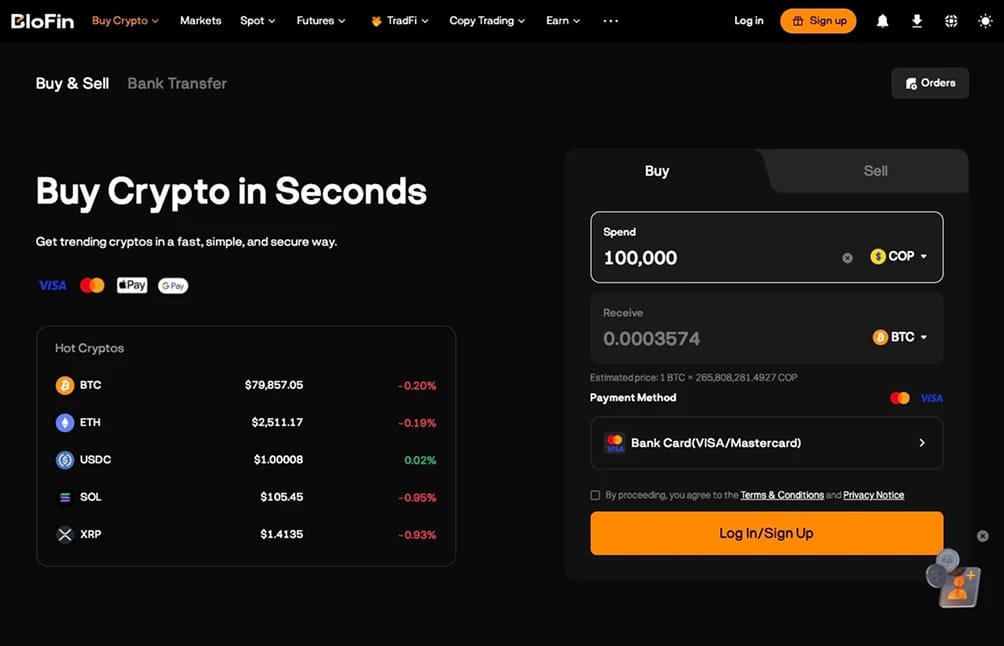Clear the Spend amount with the x icon
1004x646 pixels.
(x=847, y=258)
